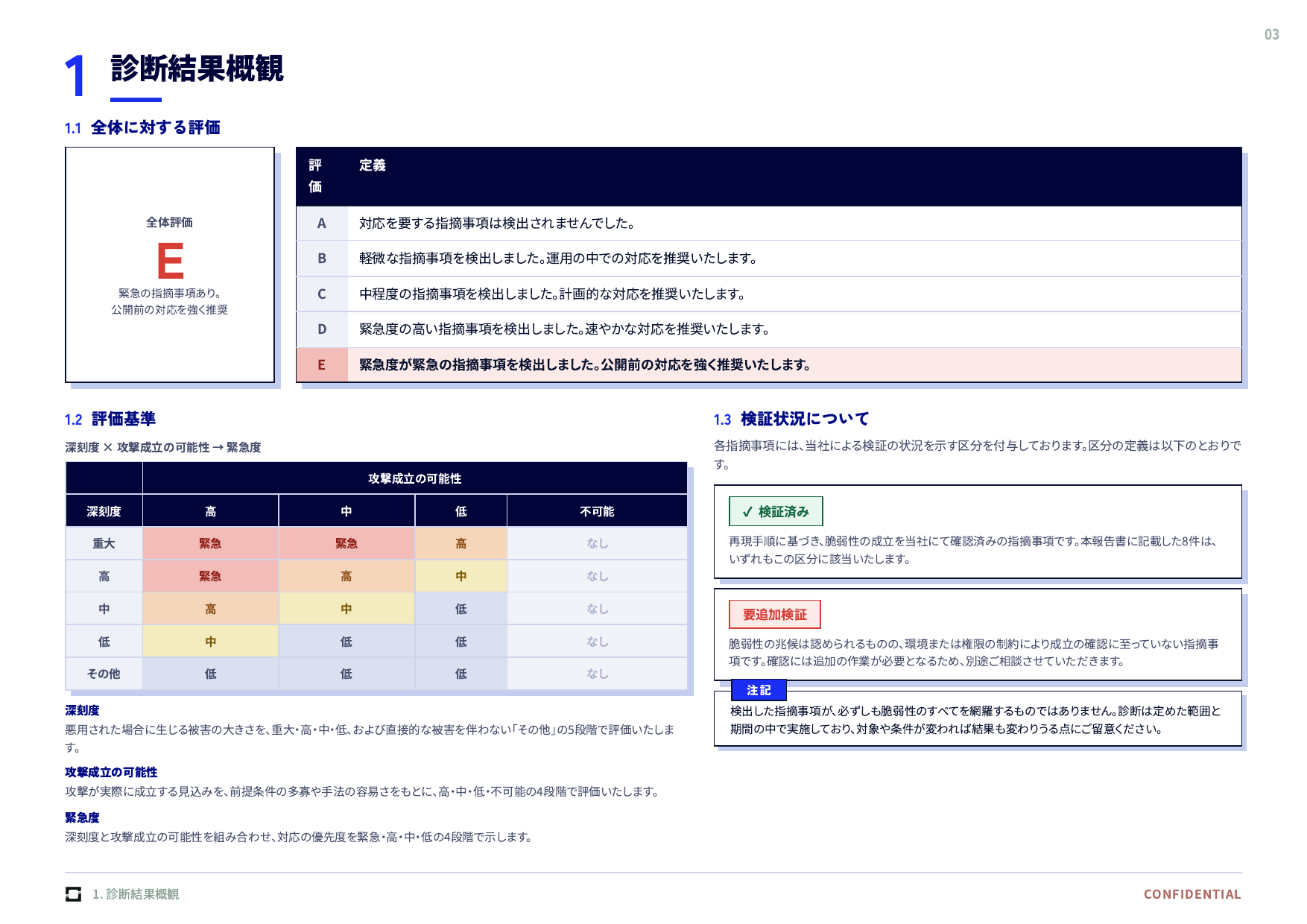Click the sentence starting 深刻度と攻撃成立の可能性を組み合わせ
The width and height of the screenshot is (1307, 924).
(299, 837)
